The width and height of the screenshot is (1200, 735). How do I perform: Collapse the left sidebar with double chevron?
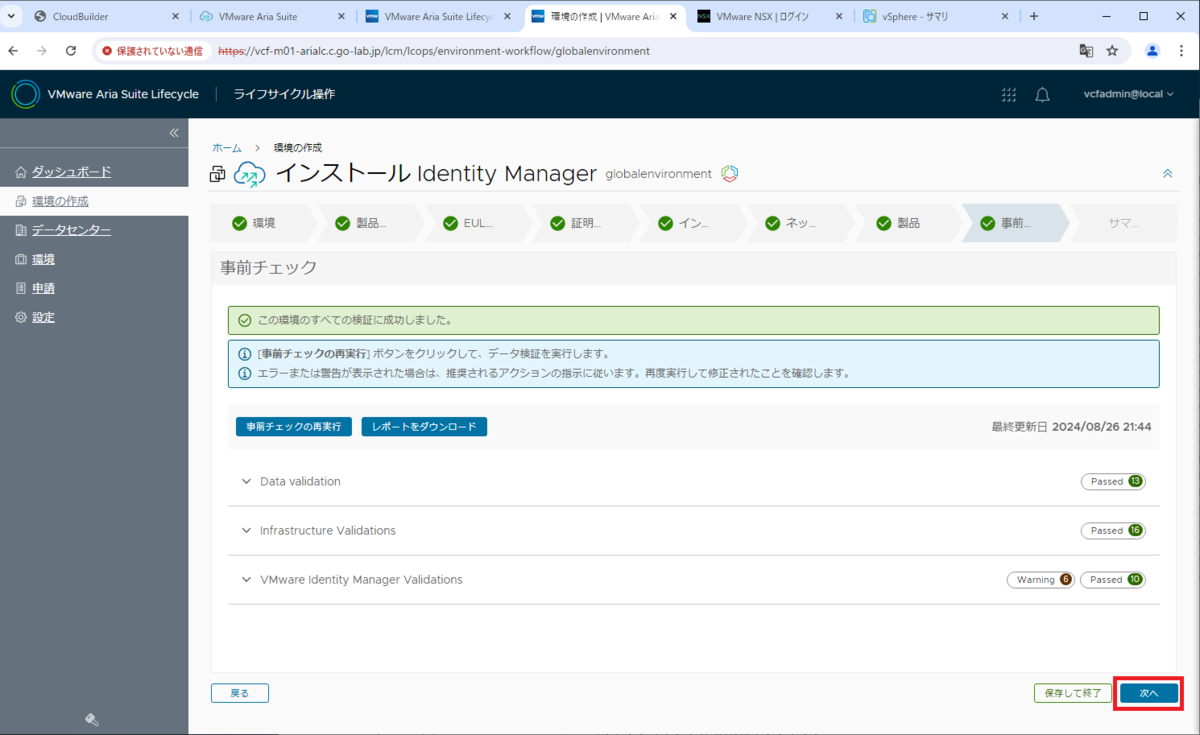173,133
